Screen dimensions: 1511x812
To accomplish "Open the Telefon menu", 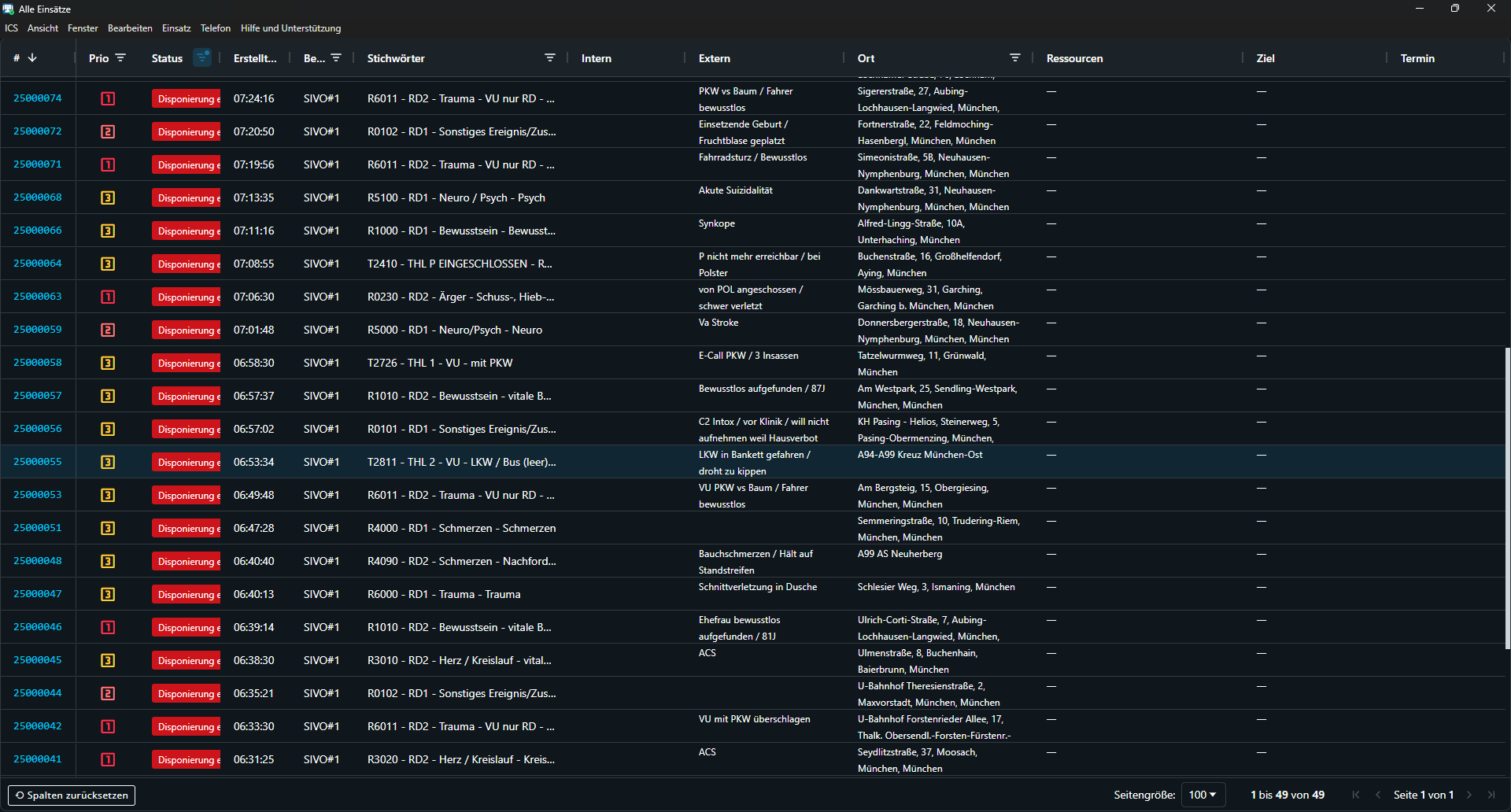I will click(216, 28).
